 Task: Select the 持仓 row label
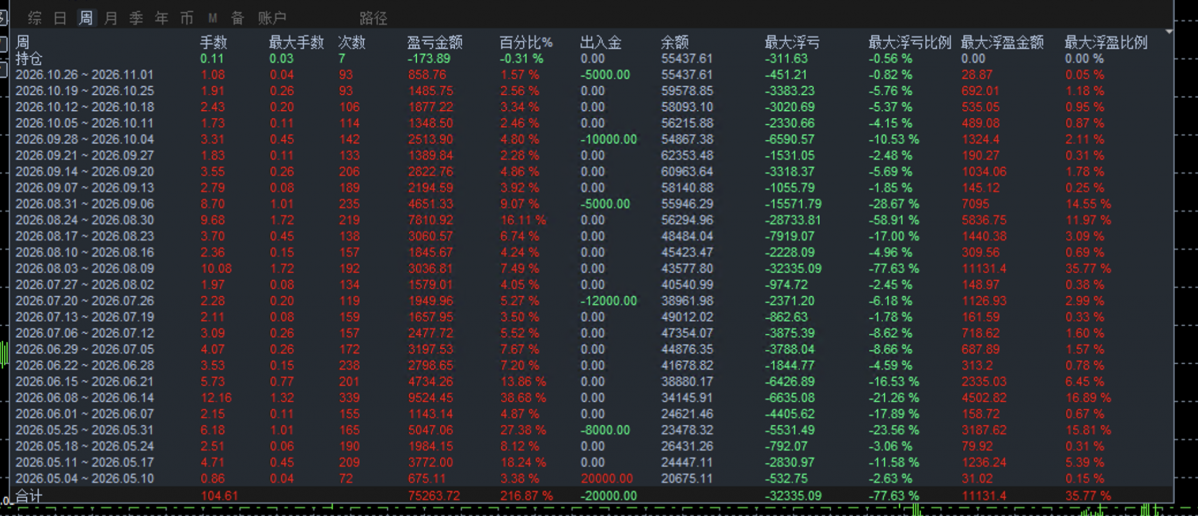[29, 58]
